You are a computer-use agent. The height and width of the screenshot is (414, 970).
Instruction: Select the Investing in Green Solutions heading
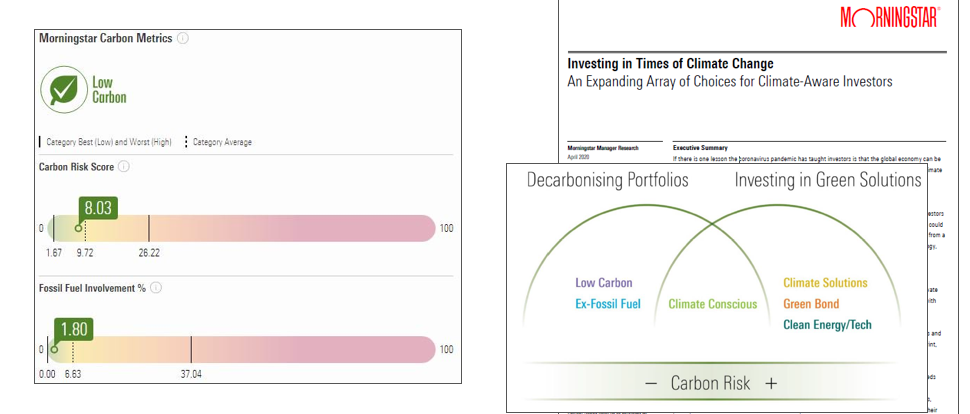827,180
